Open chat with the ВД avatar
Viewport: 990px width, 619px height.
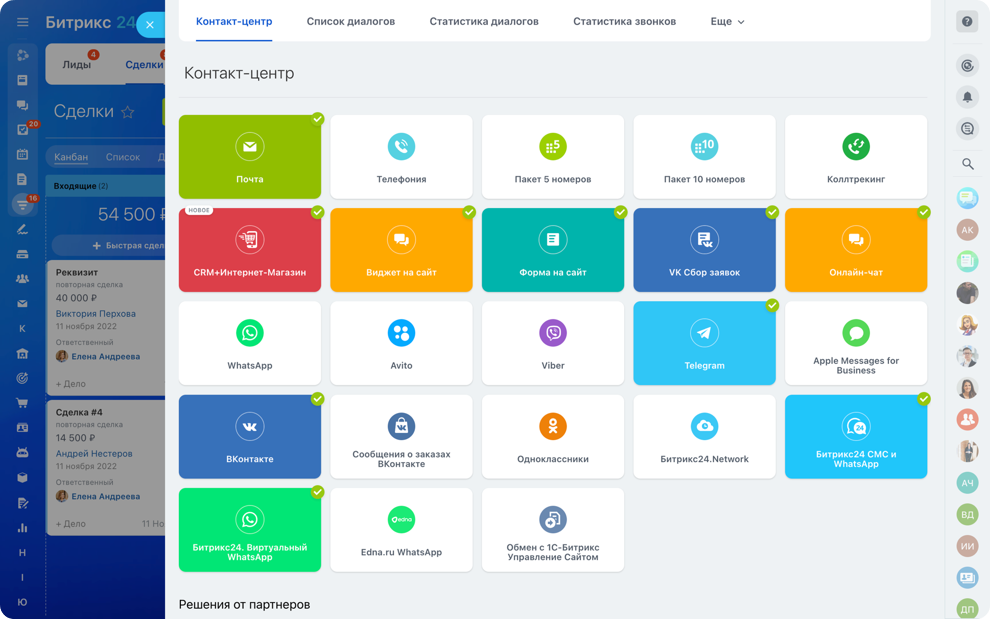pyautogui.click(x=967, y=515)
